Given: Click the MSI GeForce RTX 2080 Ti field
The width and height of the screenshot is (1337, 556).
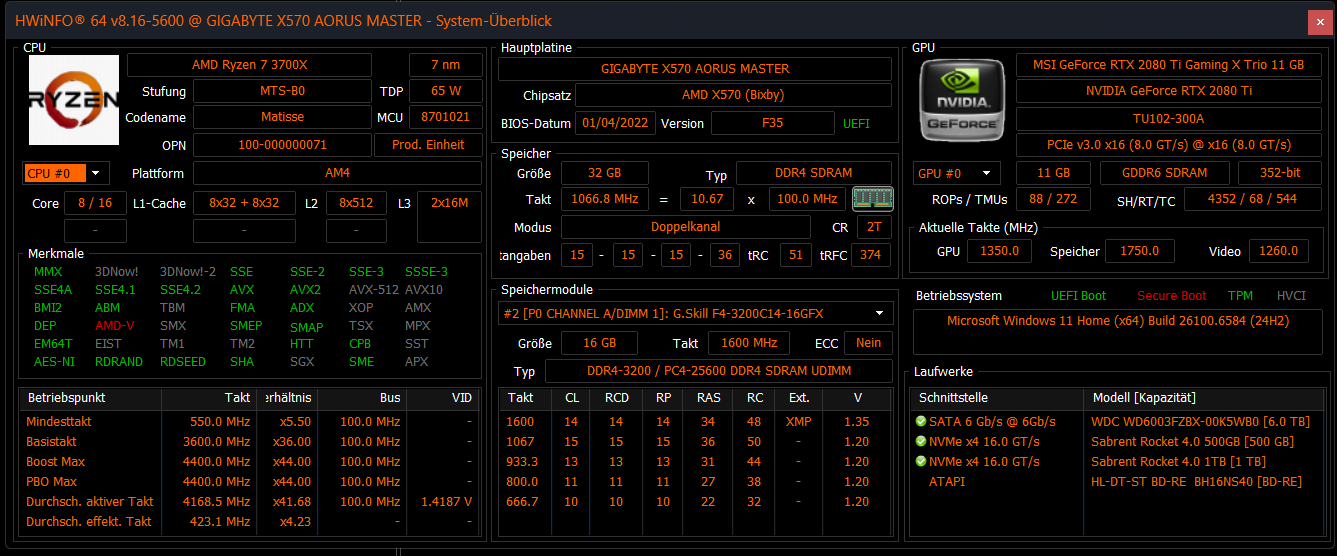Looking at the screenshot, I should pyautogui.click(x=1167, y=65).
